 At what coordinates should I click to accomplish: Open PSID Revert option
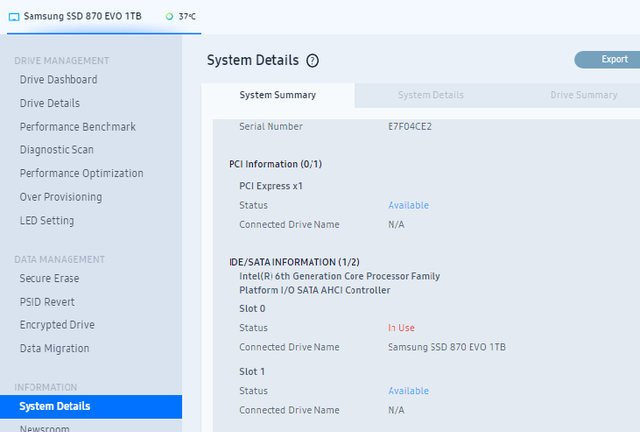pyautogui.click(x=47, y=302)
